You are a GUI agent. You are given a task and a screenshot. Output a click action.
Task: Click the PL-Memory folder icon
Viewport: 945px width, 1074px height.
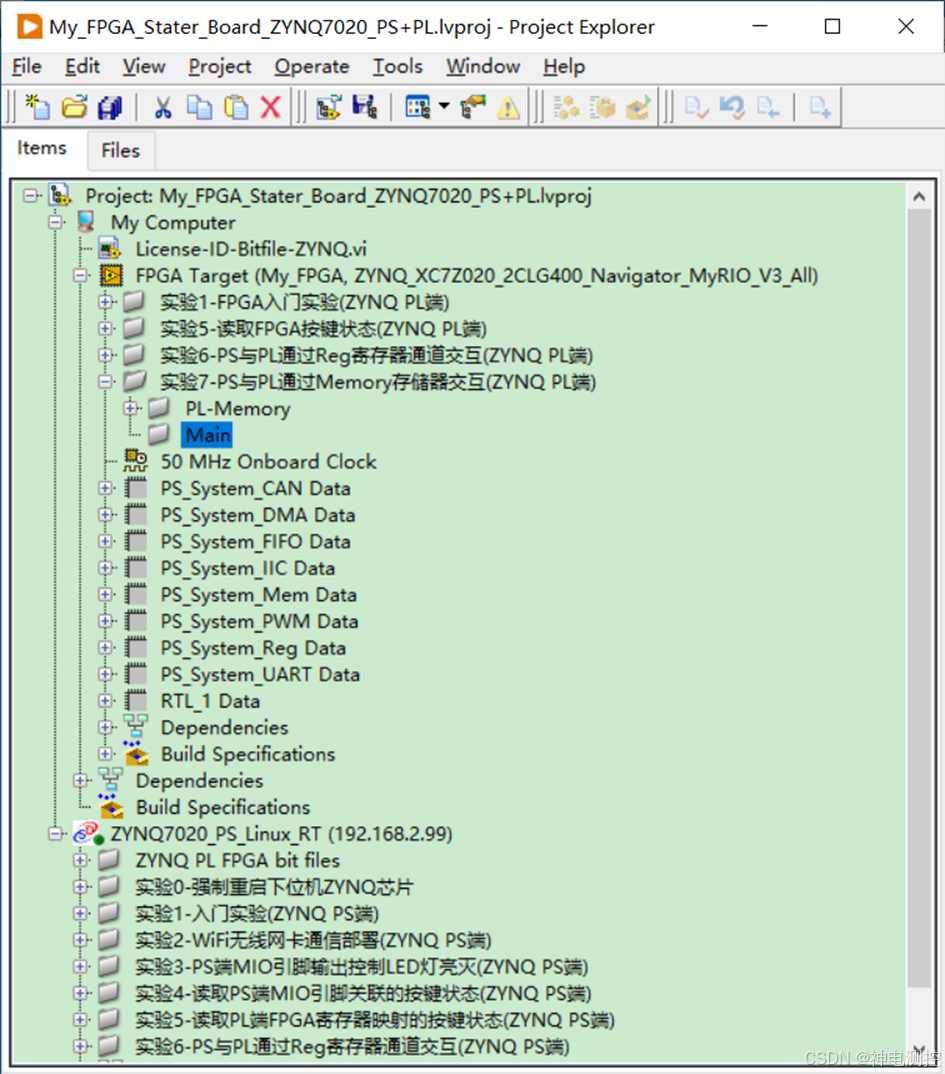[x=159, y=408]
